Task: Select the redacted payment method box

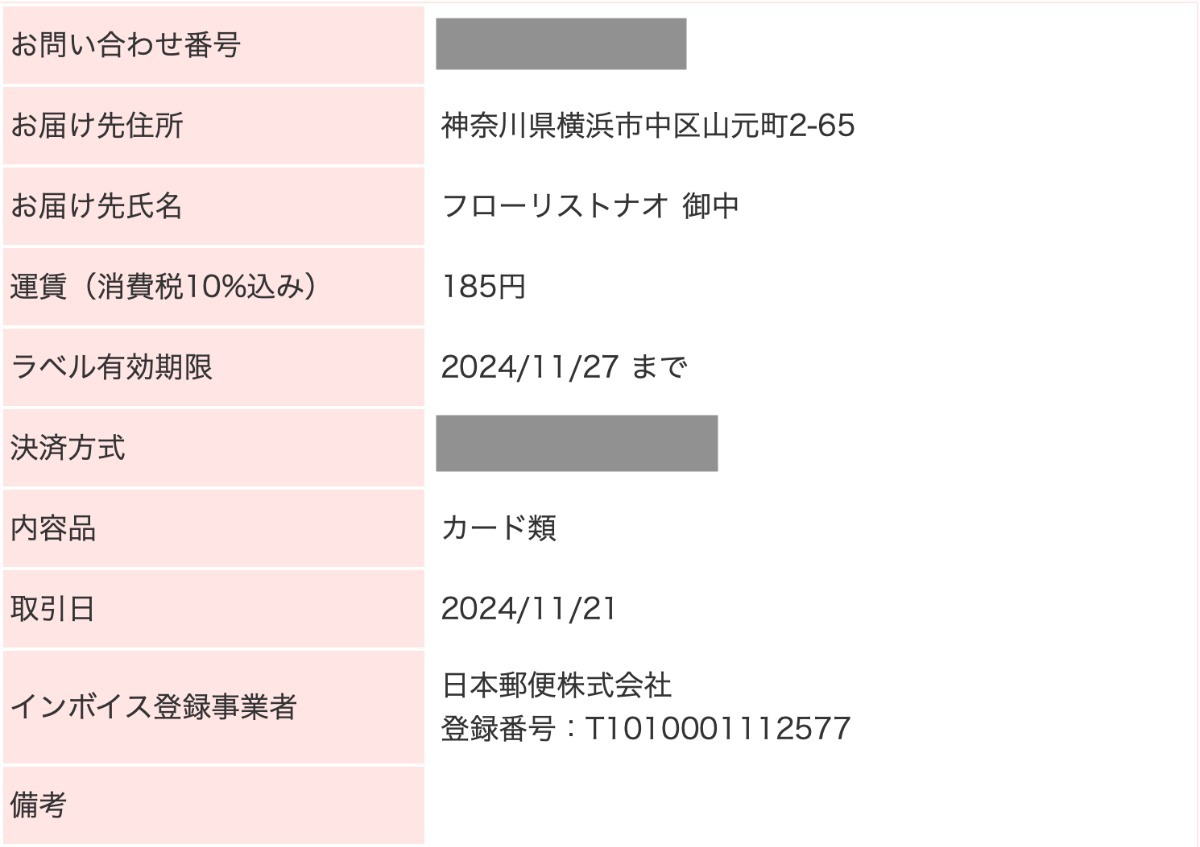Action: pos(577,443)
